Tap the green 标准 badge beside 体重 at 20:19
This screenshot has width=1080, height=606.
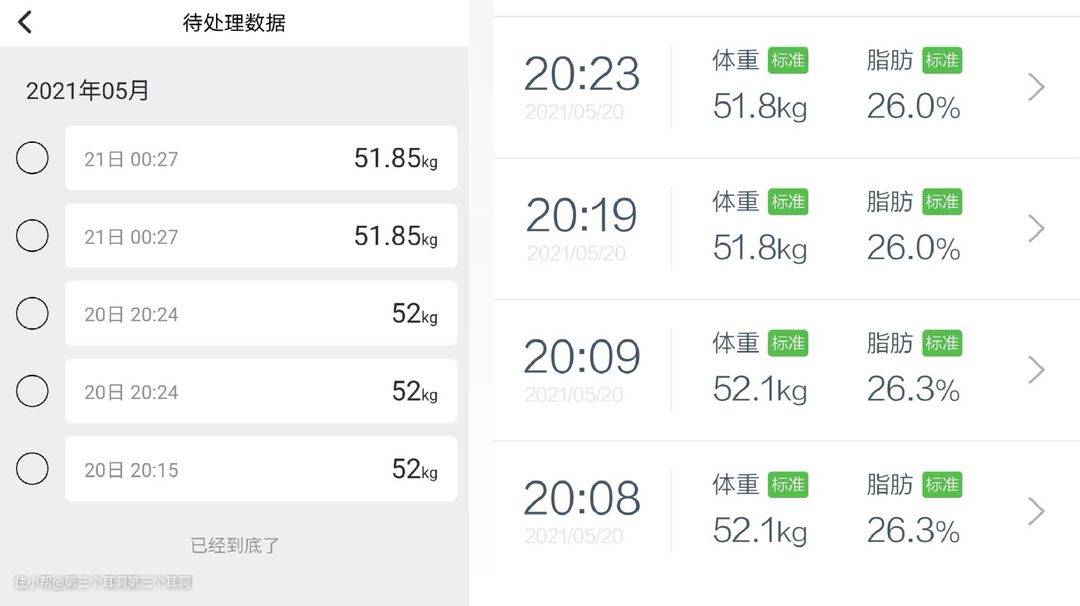788,202
